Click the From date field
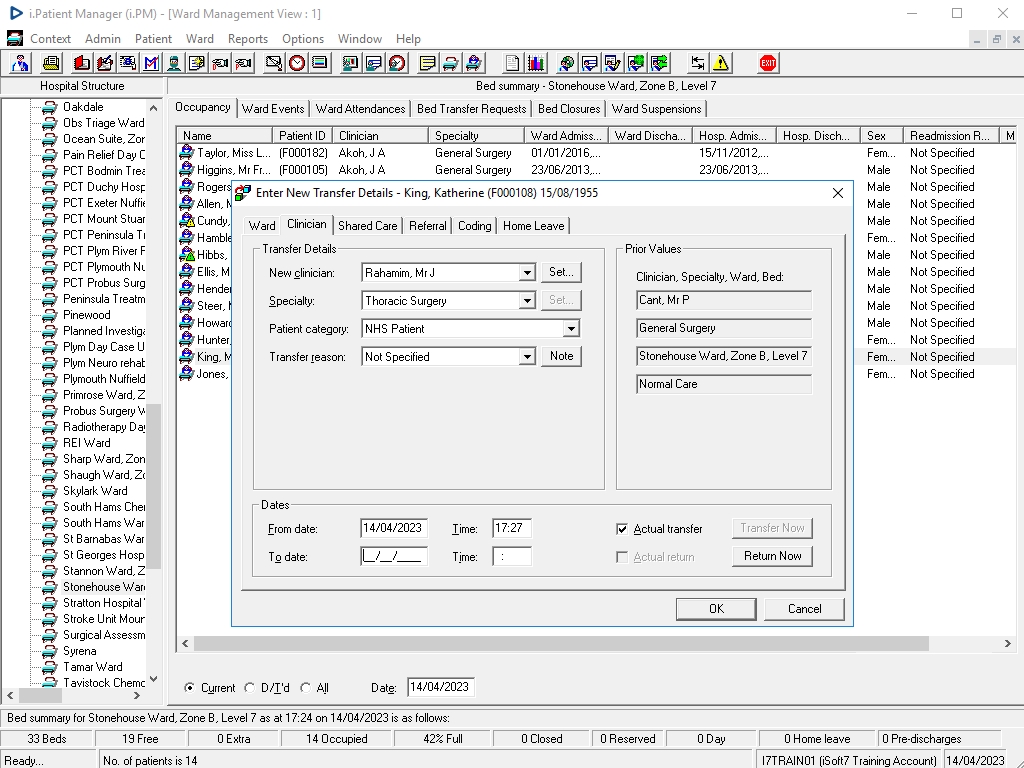This screenshot has width=1024, height=768. (x=394, y=528)
